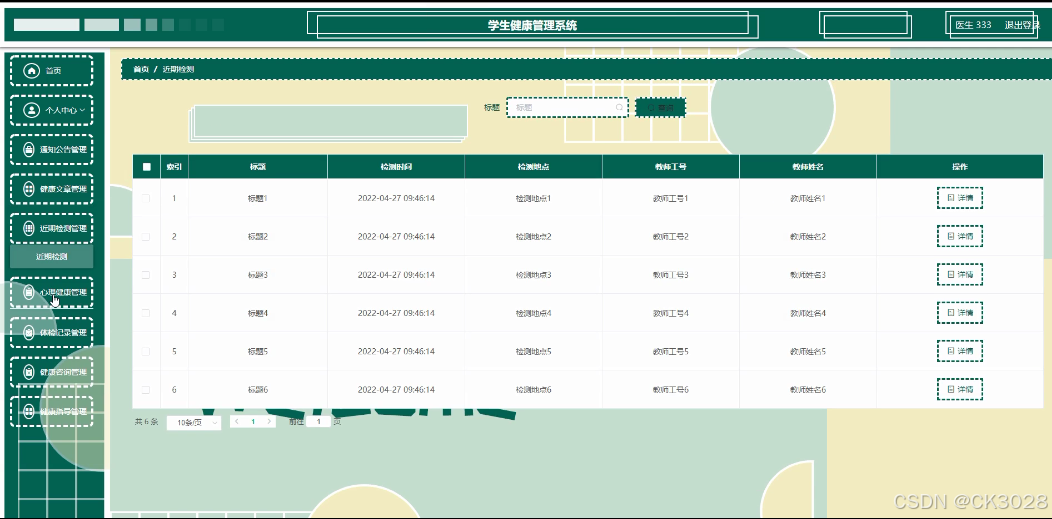Click the 标题 column header
The height and width of the screenshot is (519, 1052).
(x=258, y=167)
